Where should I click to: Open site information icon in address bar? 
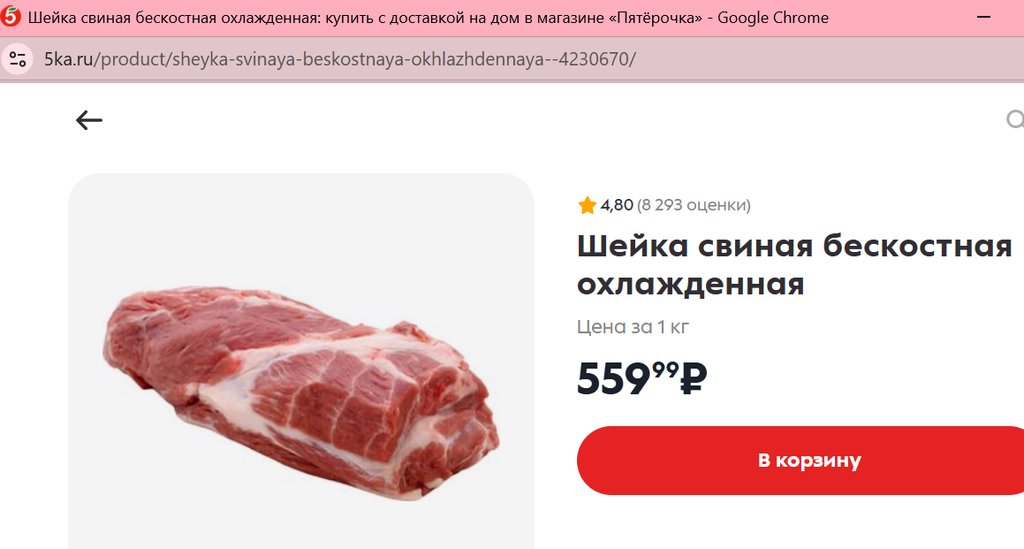18,59
